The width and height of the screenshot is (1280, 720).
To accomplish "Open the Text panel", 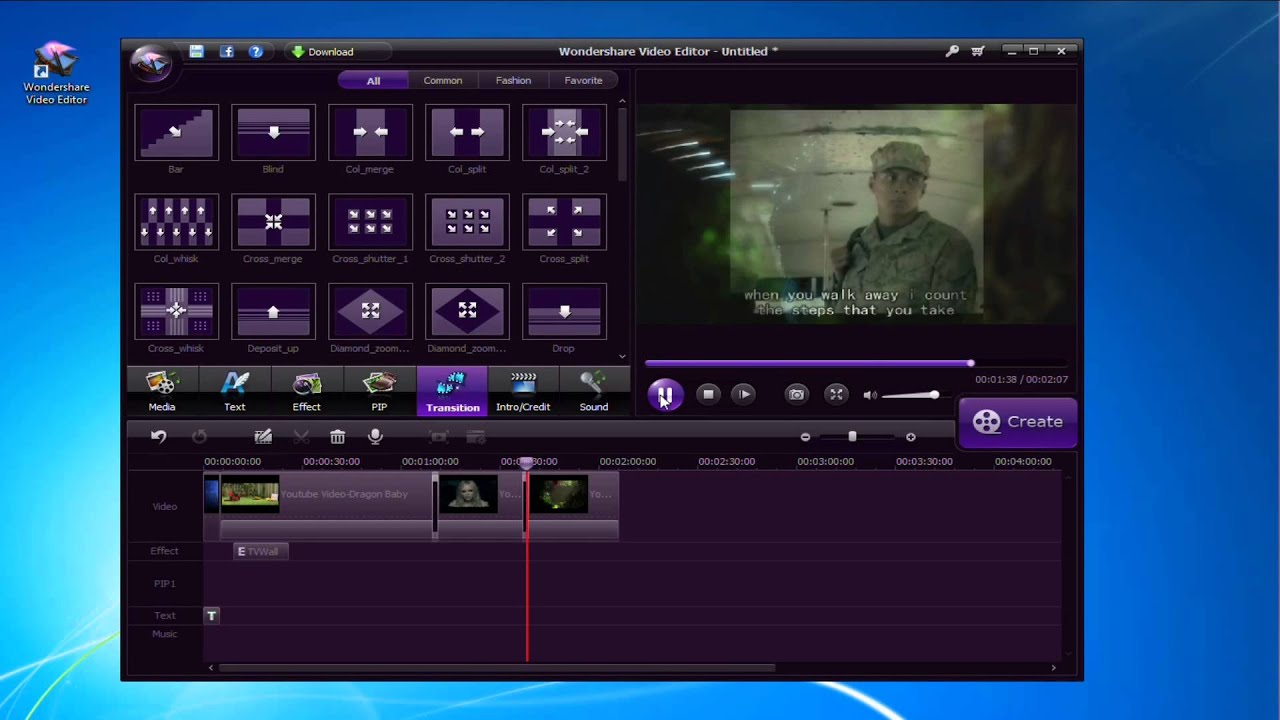I will [235, 391].
